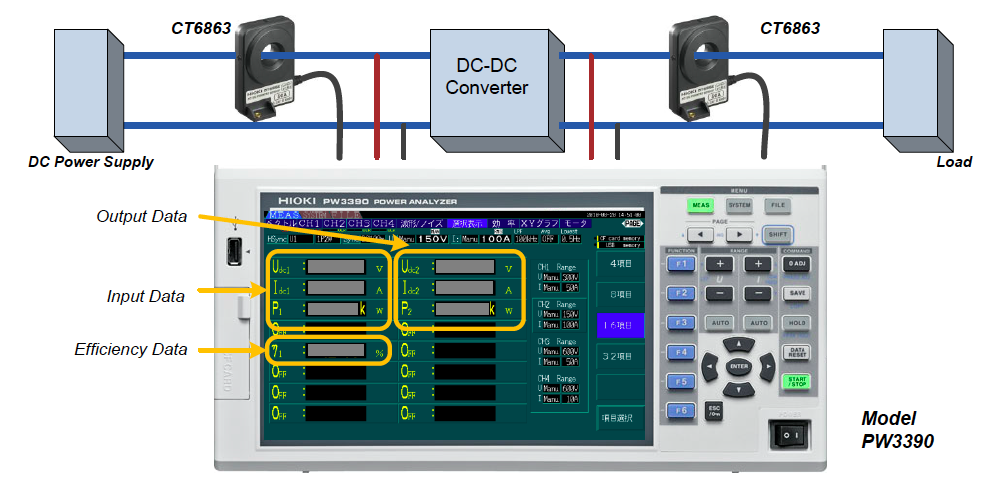Select the Lowest 0.5Hz setting
The width and height of the screenshot is (988, 486).
click(570, 240)
